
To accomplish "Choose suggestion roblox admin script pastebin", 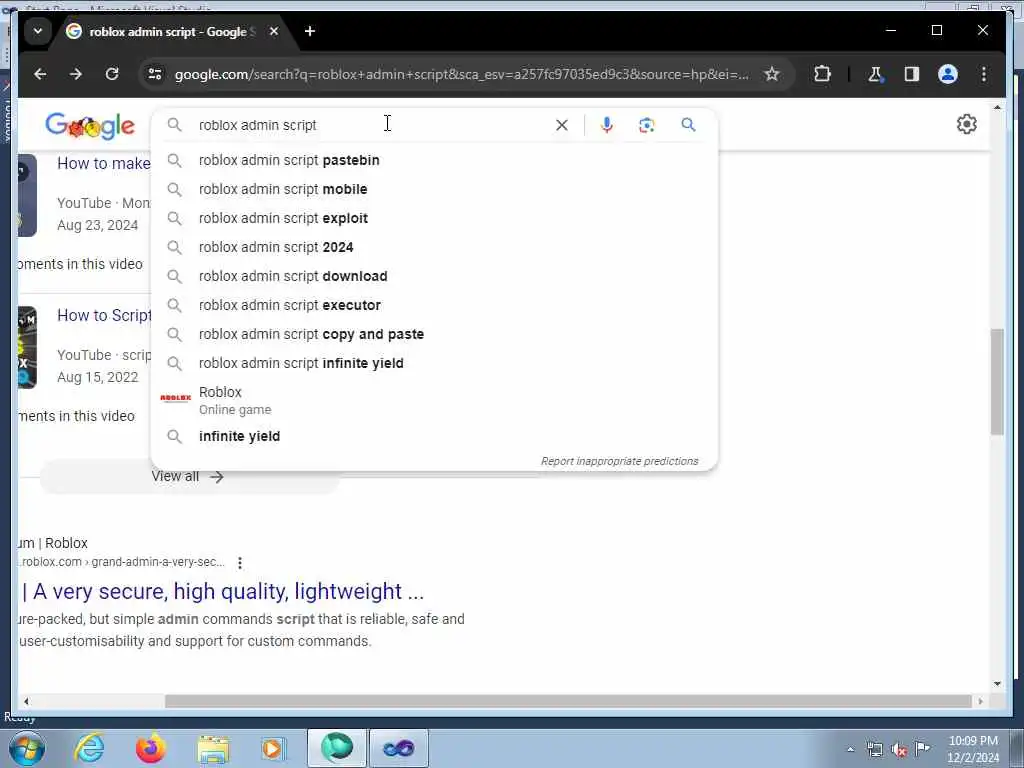I will click(434, 160).
